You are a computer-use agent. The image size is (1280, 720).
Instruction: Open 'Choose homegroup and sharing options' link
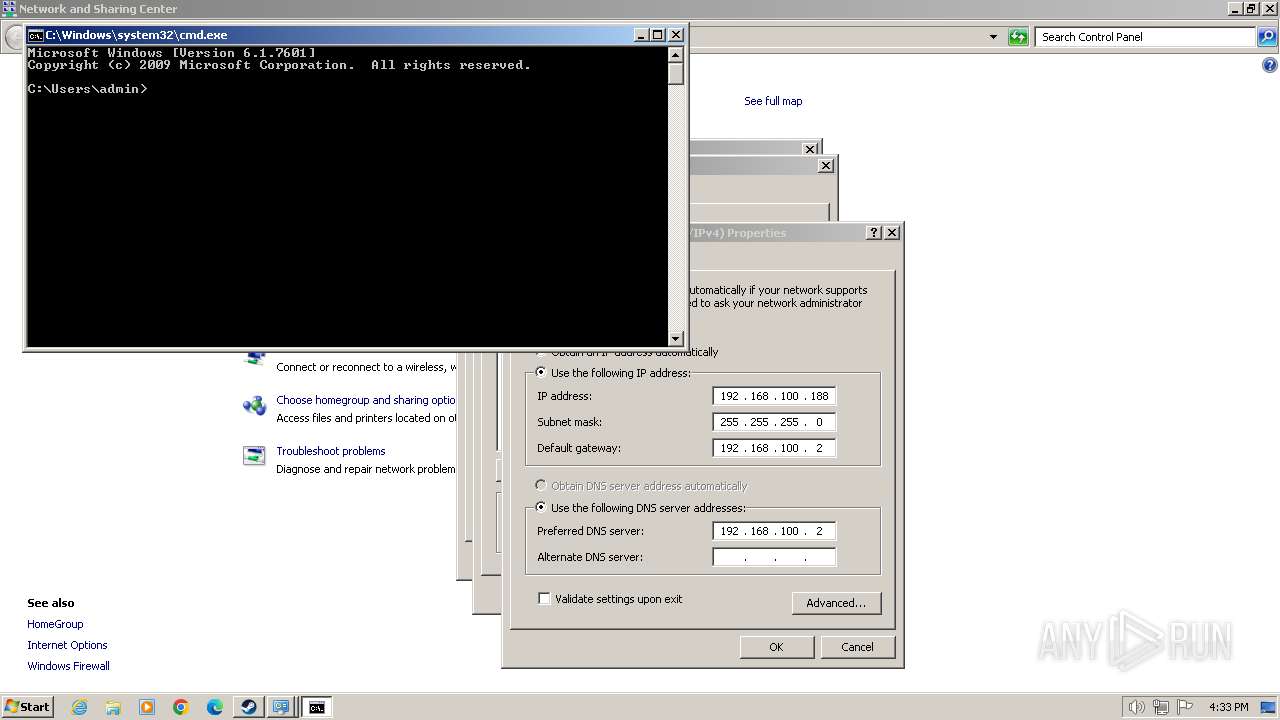pyautogui.click(x=366, y=400)
